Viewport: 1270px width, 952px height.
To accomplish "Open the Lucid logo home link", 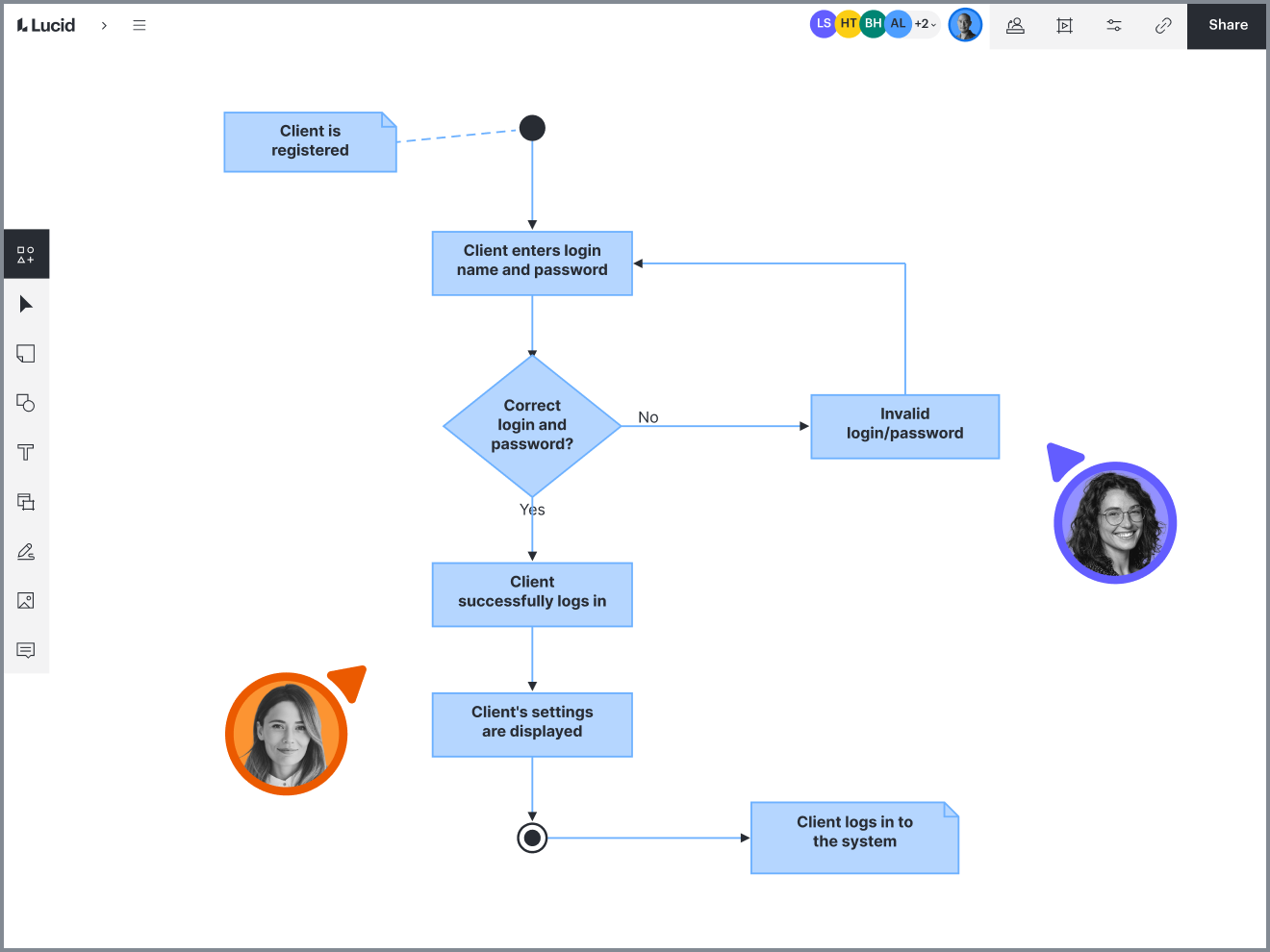I will click(x=46, y=25).
